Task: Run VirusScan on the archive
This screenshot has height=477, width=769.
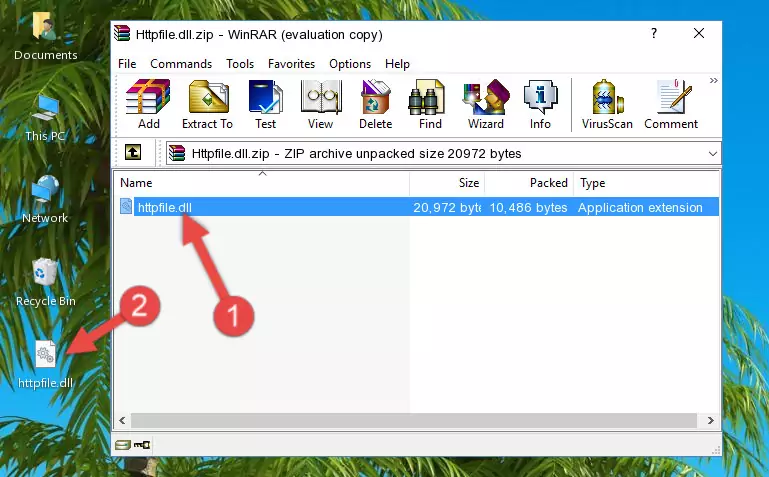Action: point(607,104)
